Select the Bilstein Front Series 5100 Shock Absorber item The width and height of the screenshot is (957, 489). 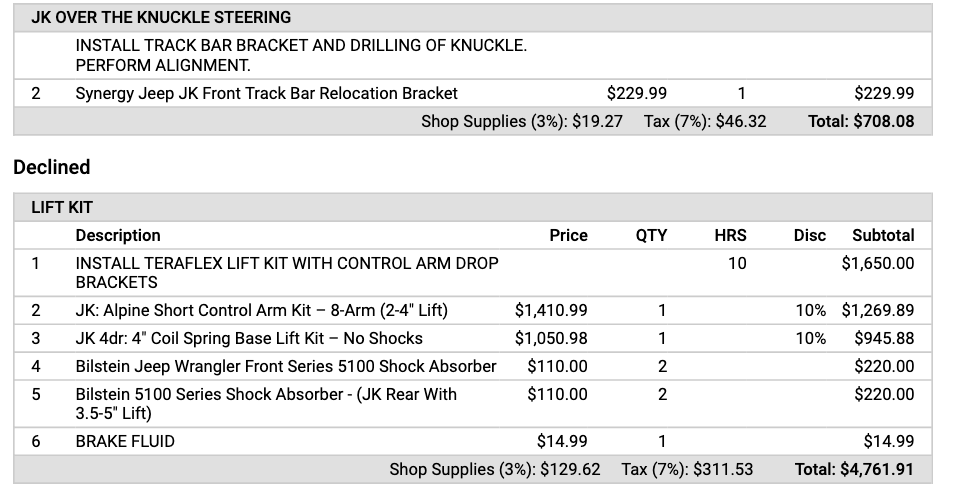click(x=286, y=366)
